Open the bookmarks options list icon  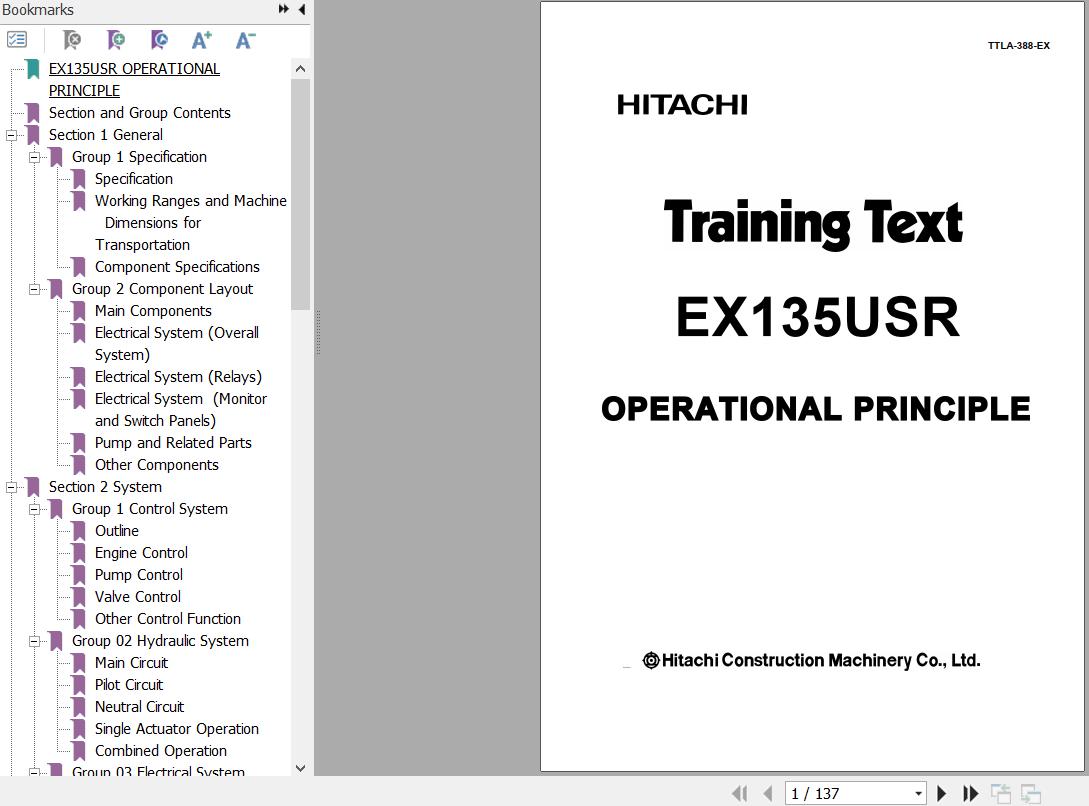(17, 40)
